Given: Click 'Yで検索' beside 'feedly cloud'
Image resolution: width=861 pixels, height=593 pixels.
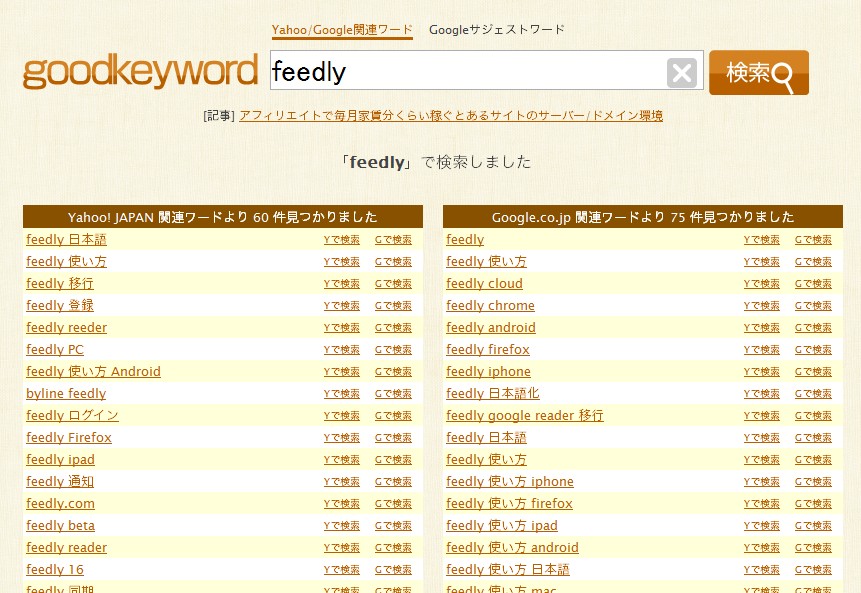Looking at the screenshot, I should 762,284.
